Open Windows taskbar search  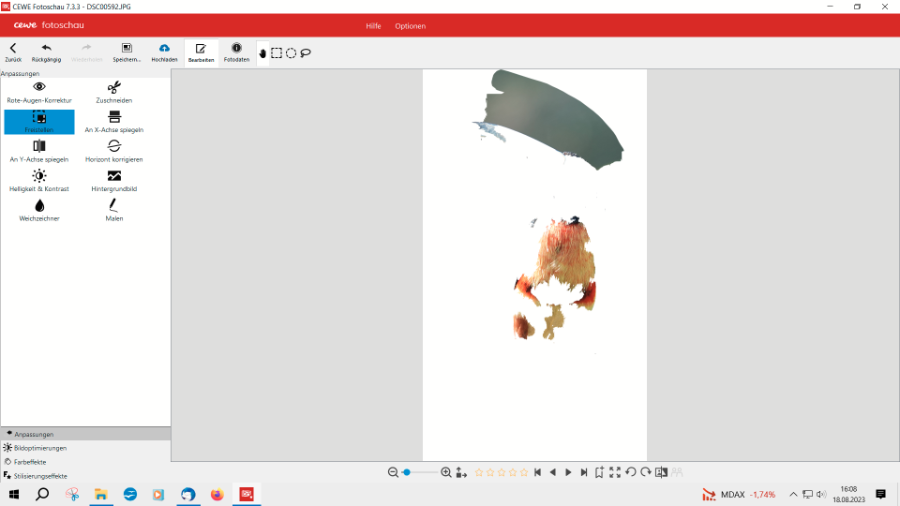[42, 494]
